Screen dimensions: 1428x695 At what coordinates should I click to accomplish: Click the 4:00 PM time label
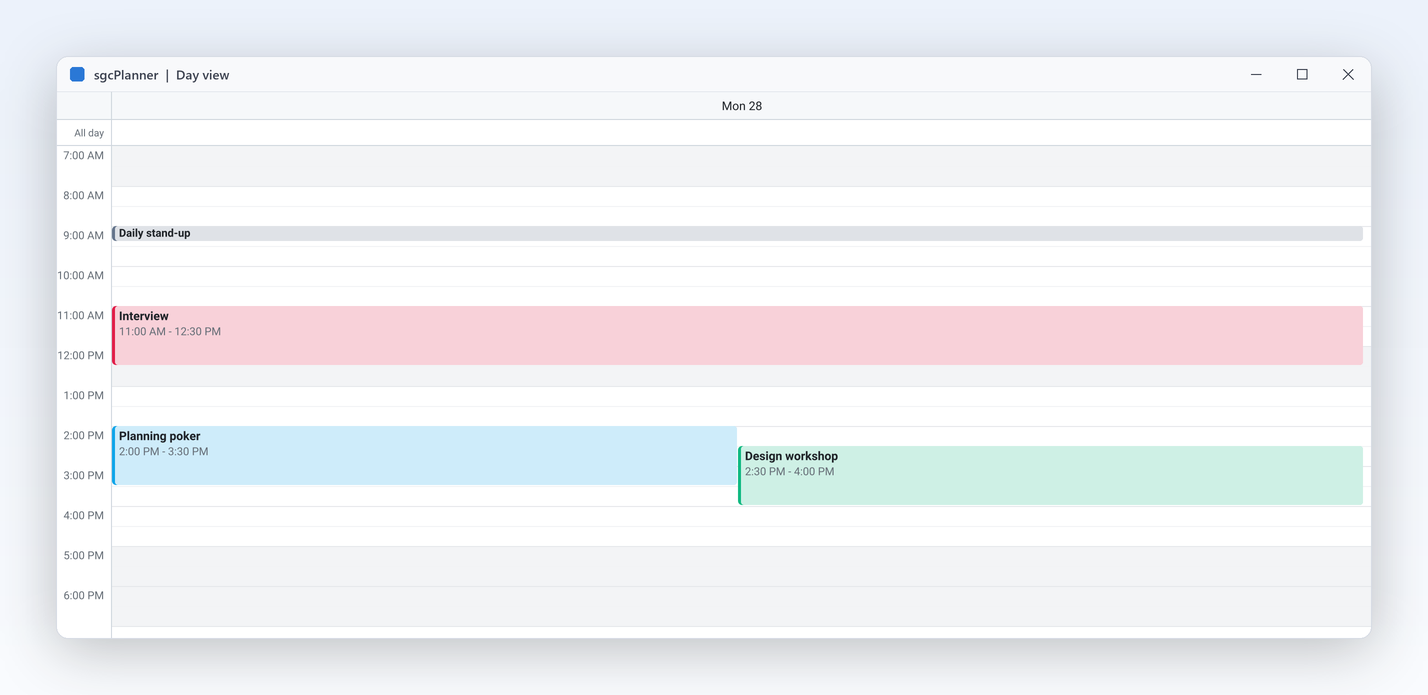pos(84,516)
